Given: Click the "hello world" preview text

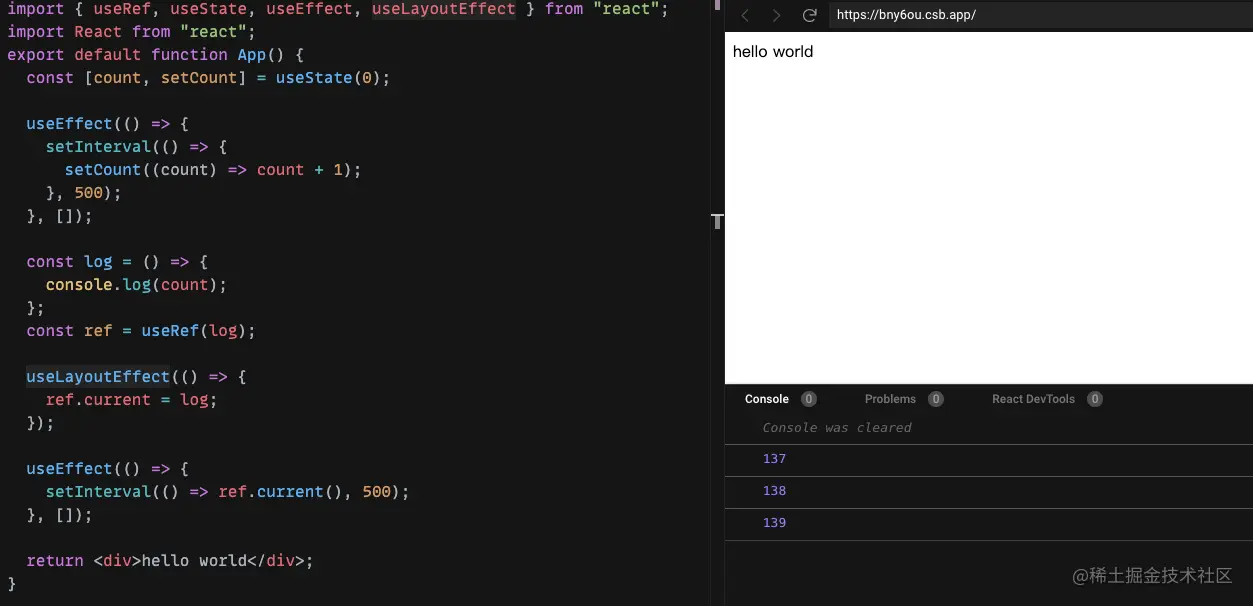Looking at the screenshot, I should coord(773,52).
